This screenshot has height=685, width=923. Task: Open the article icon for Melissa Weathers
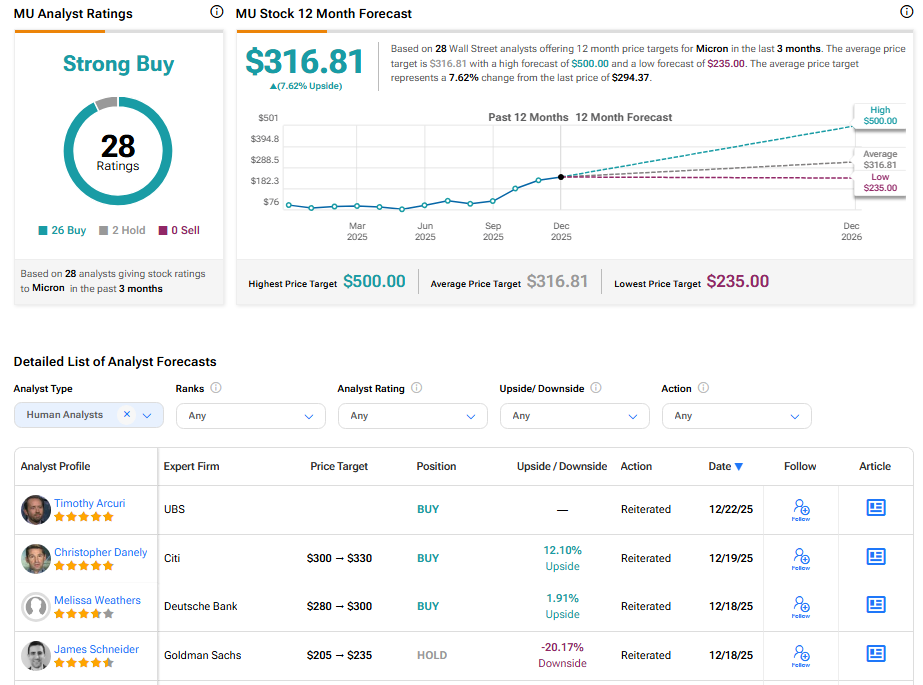pos(876,605)
